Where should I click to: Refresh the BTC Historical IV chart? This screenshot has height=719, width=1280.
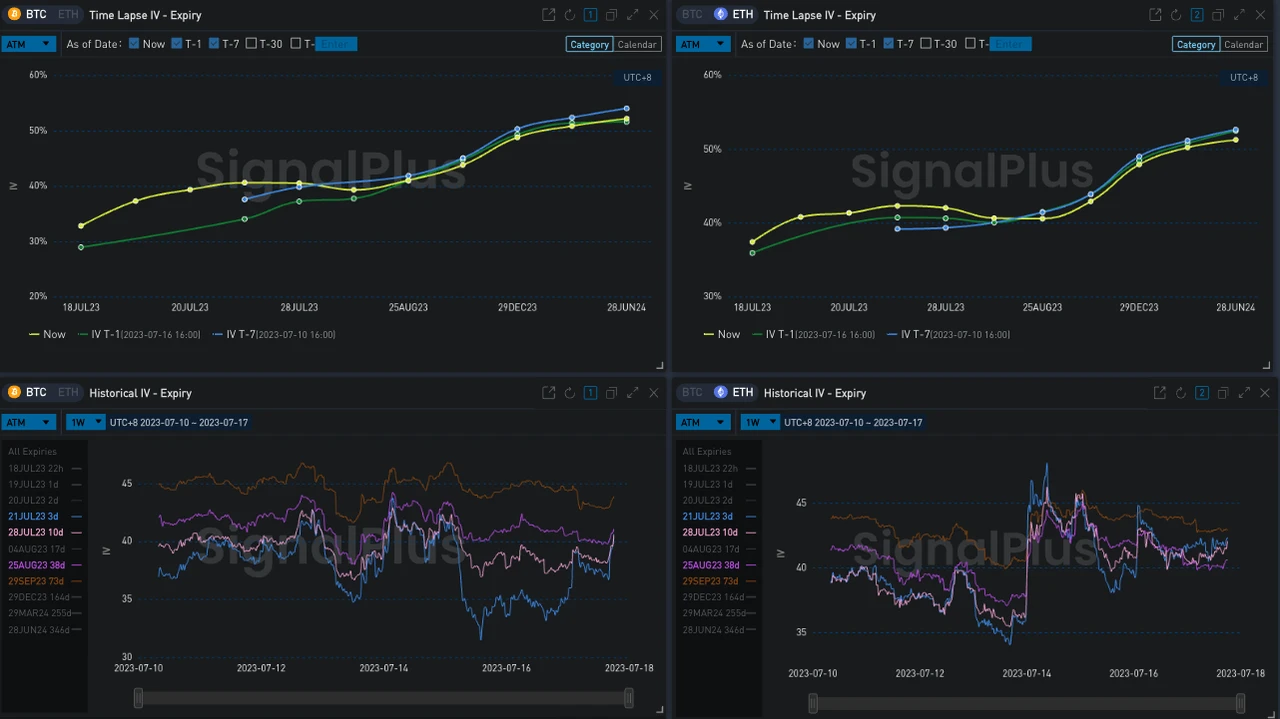(570, 393)
